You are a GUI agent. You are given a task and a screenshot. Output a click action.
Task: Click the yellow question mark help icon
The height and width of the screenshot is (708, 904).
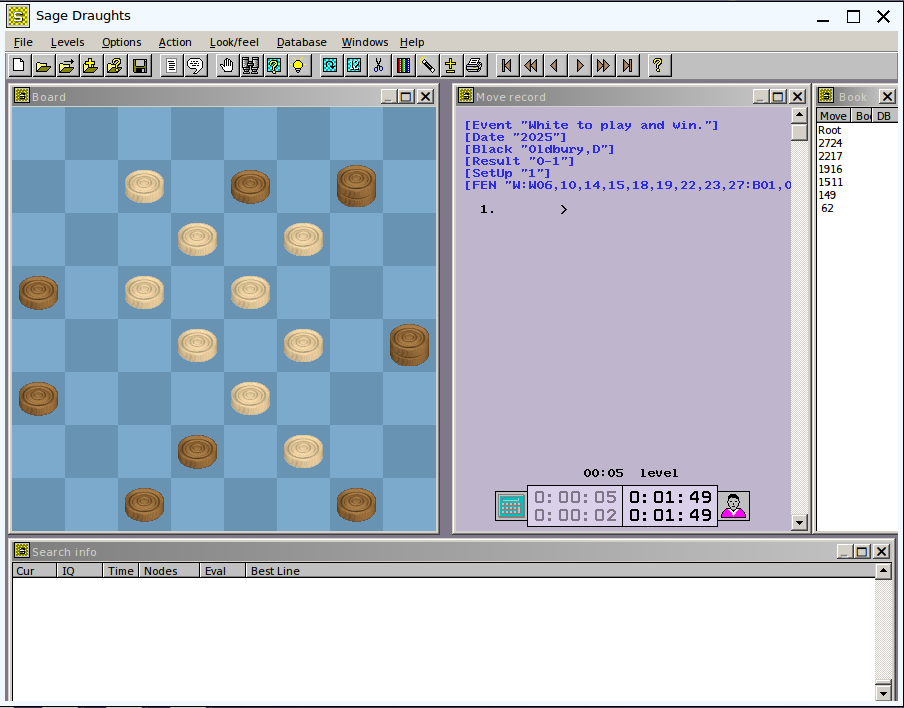tap(657, 66)
